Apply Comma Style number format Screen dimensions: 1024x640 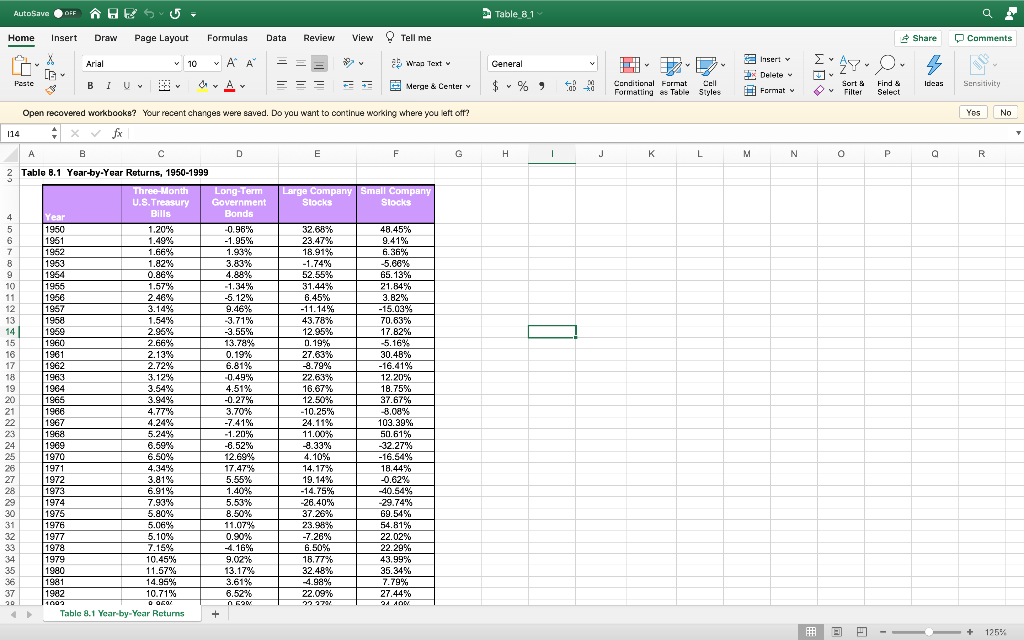click(x=541, y=86)
